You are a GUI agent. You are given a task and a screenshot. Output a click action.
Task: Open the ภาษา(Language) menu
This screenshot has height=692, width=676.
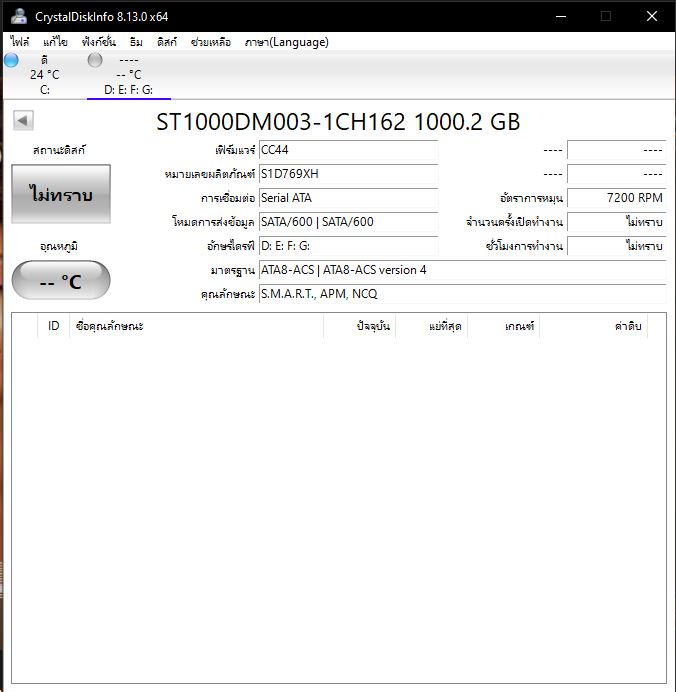click(286, 42)
